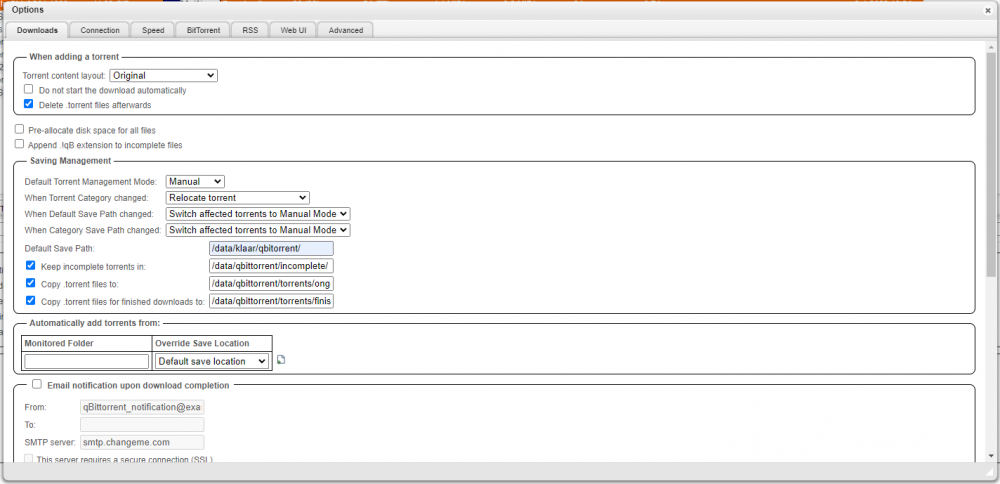Click the scrollbar down arrow
Image resolution: width=1000 pixels, height=484 pixels.
990,455
